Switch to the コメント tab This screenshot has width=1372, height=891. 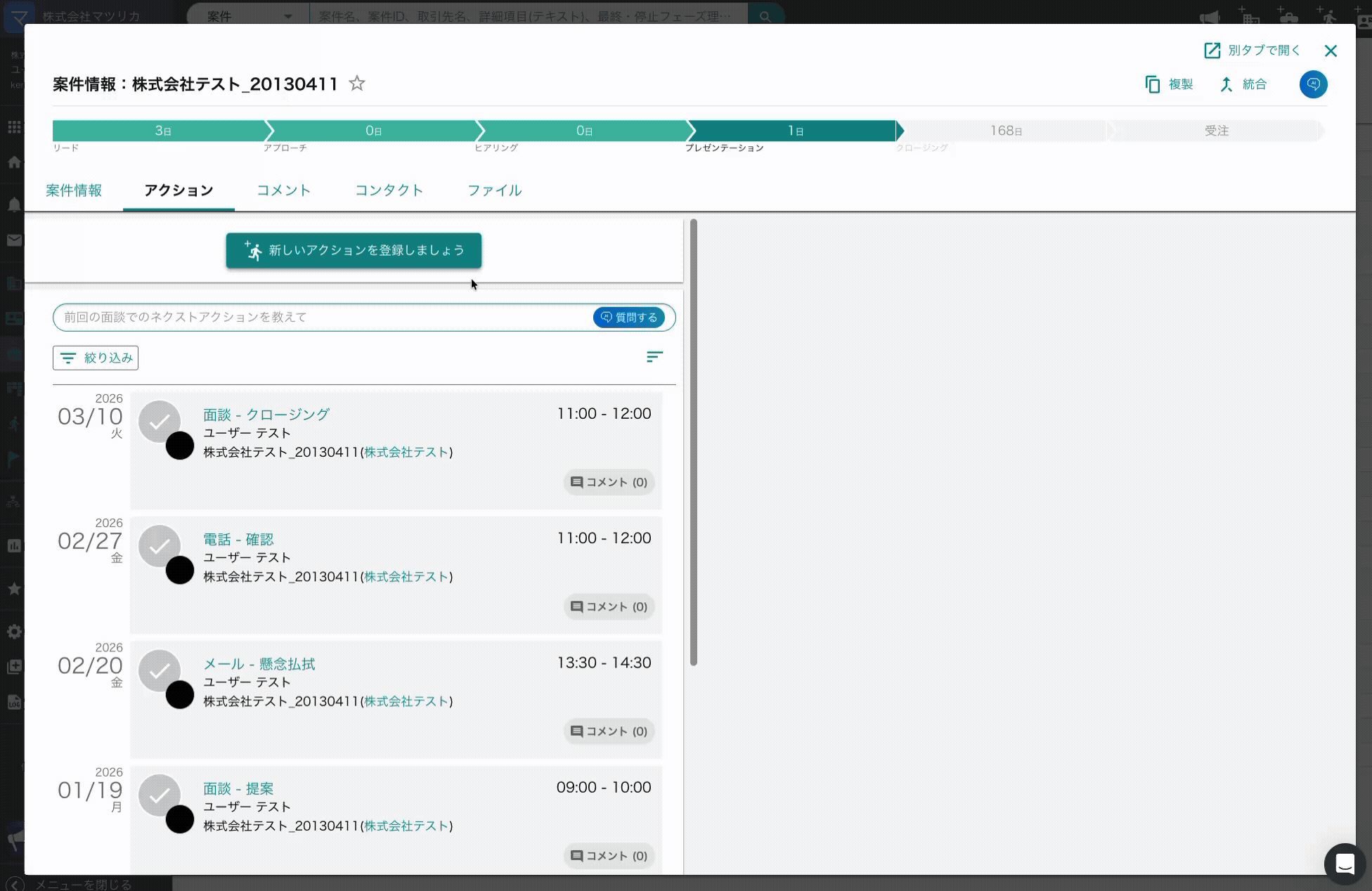[283, 190]
